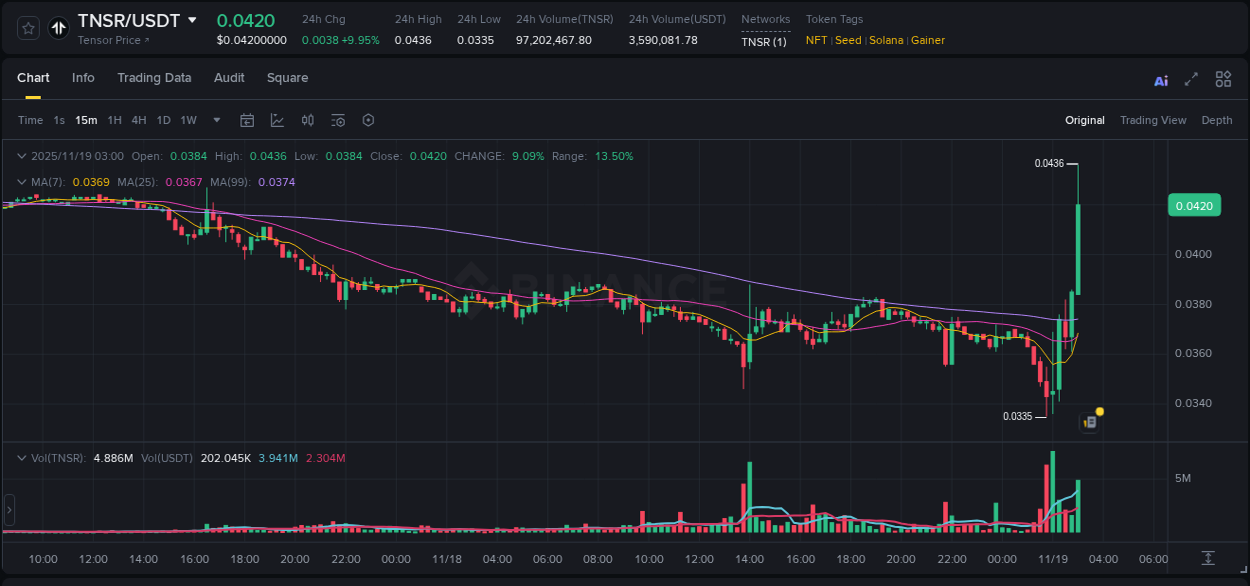This screenshot has height=586, width=1250.
Task: Open the extra intervals dropdown arrow
Action: point(215,120)
